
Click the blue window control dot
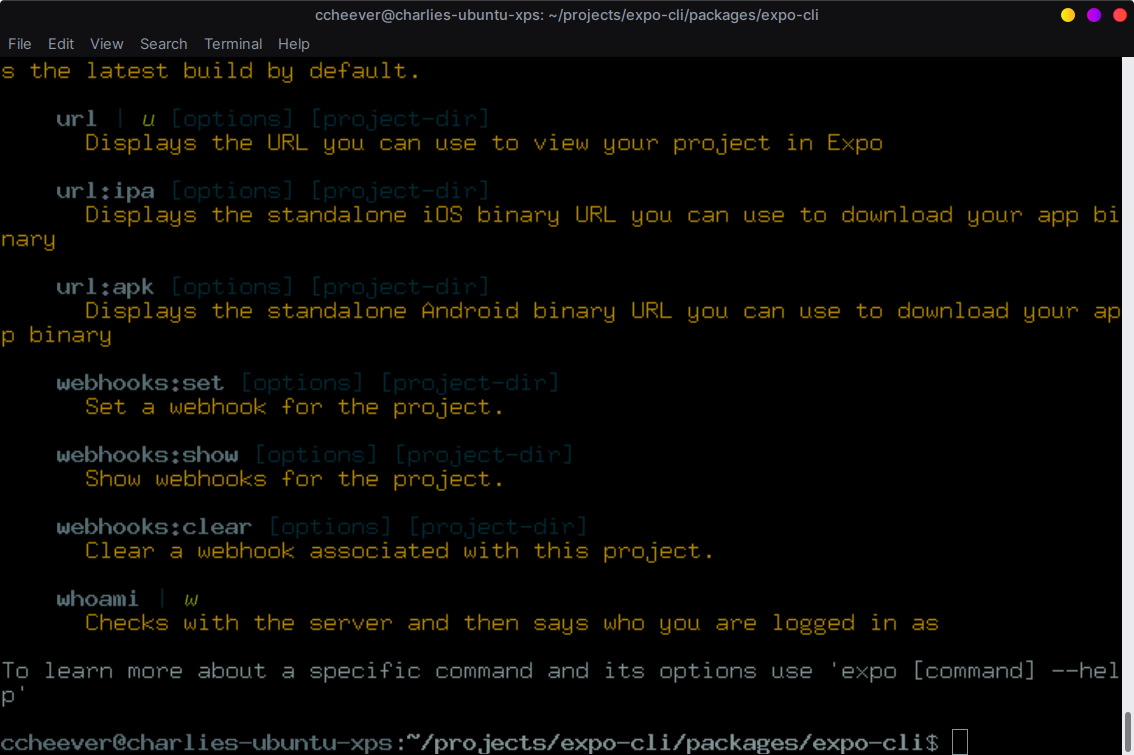pos(1095,15)
